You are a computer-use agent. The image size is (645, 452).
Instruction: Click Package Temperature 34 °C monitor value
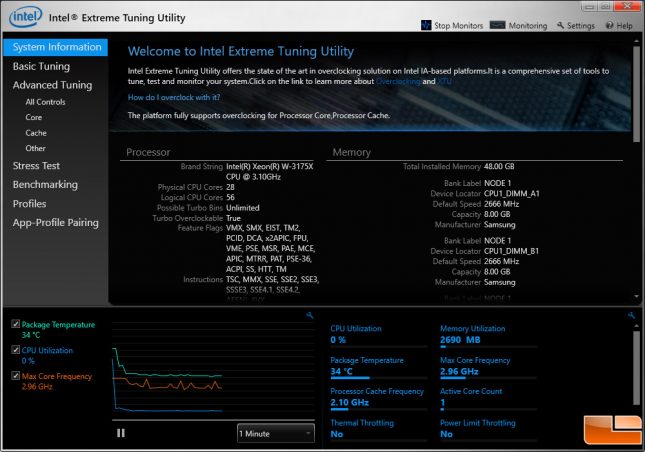coord(341,371)
